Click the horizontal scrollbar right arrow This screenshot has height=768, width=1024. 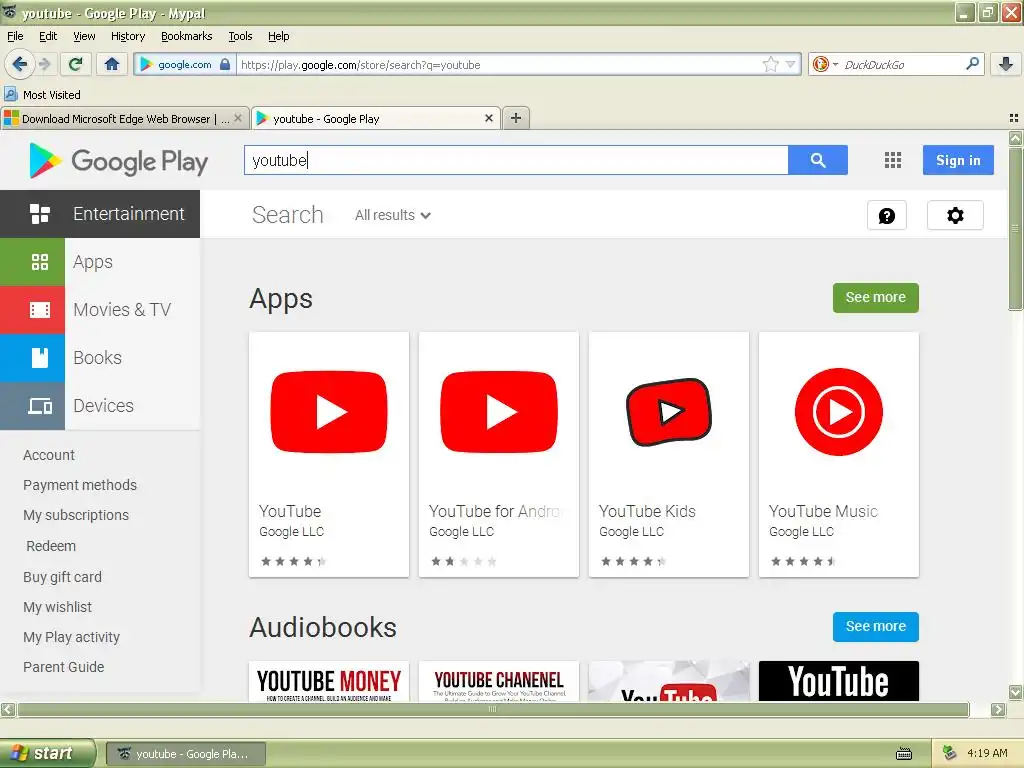point(998,709)
